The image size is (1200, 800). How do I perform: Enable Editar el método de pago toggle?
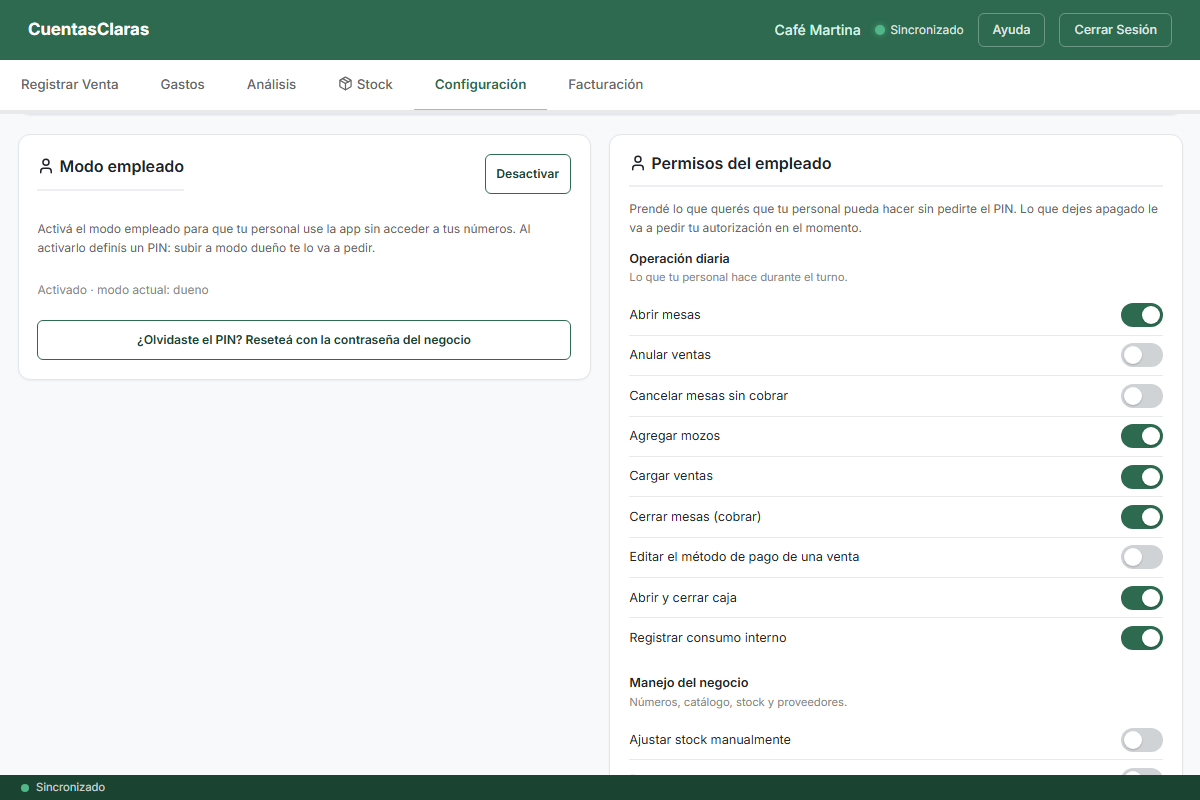pyautogui.click(x=1142, y=557)
